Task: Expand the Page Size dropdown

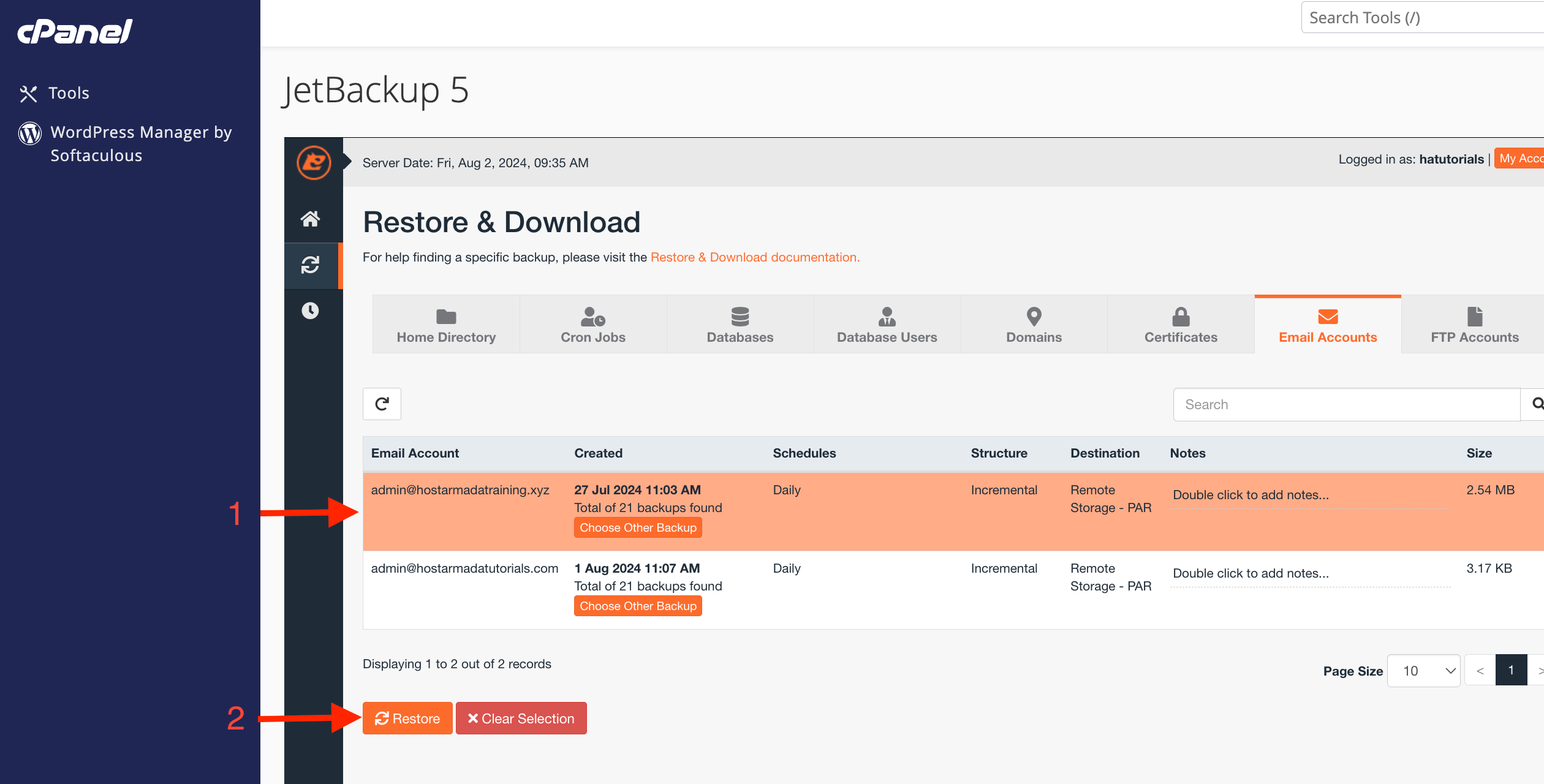Action: pyautogui.click(x=1423, y=671)
